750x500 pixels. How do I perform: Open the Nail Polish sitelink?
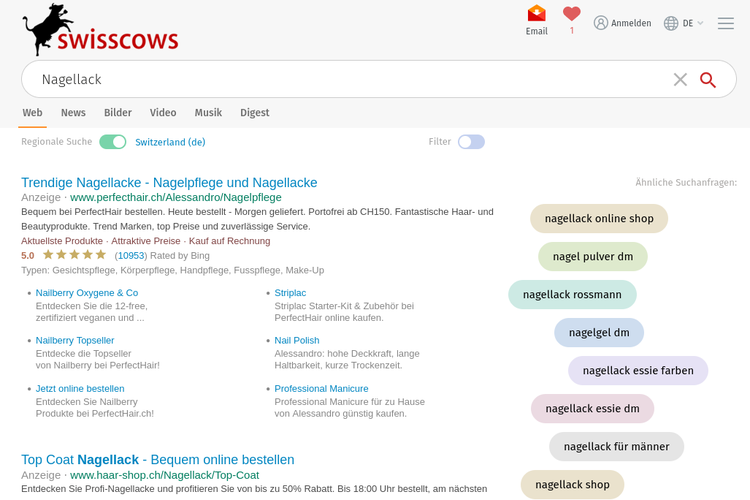(x=297, y=340)
